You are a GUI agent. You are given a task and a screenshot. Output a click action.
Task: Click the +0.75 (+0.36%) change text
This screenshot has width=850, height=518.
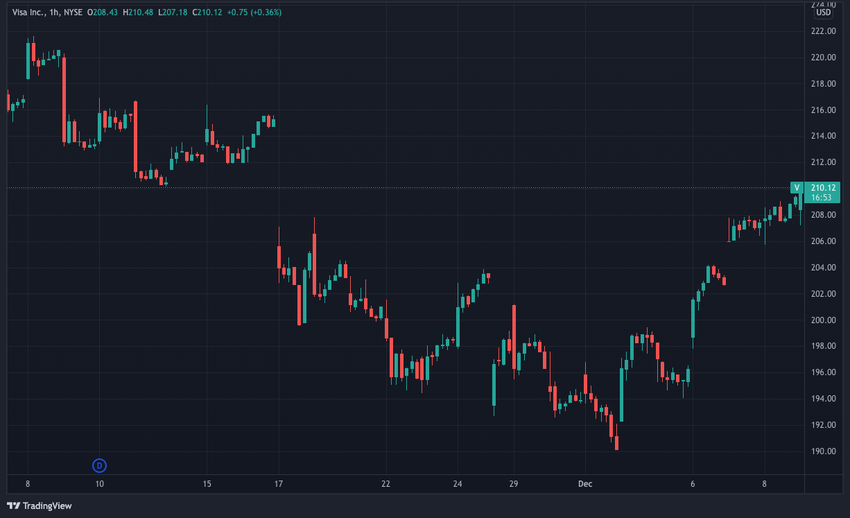click(254, 12)
